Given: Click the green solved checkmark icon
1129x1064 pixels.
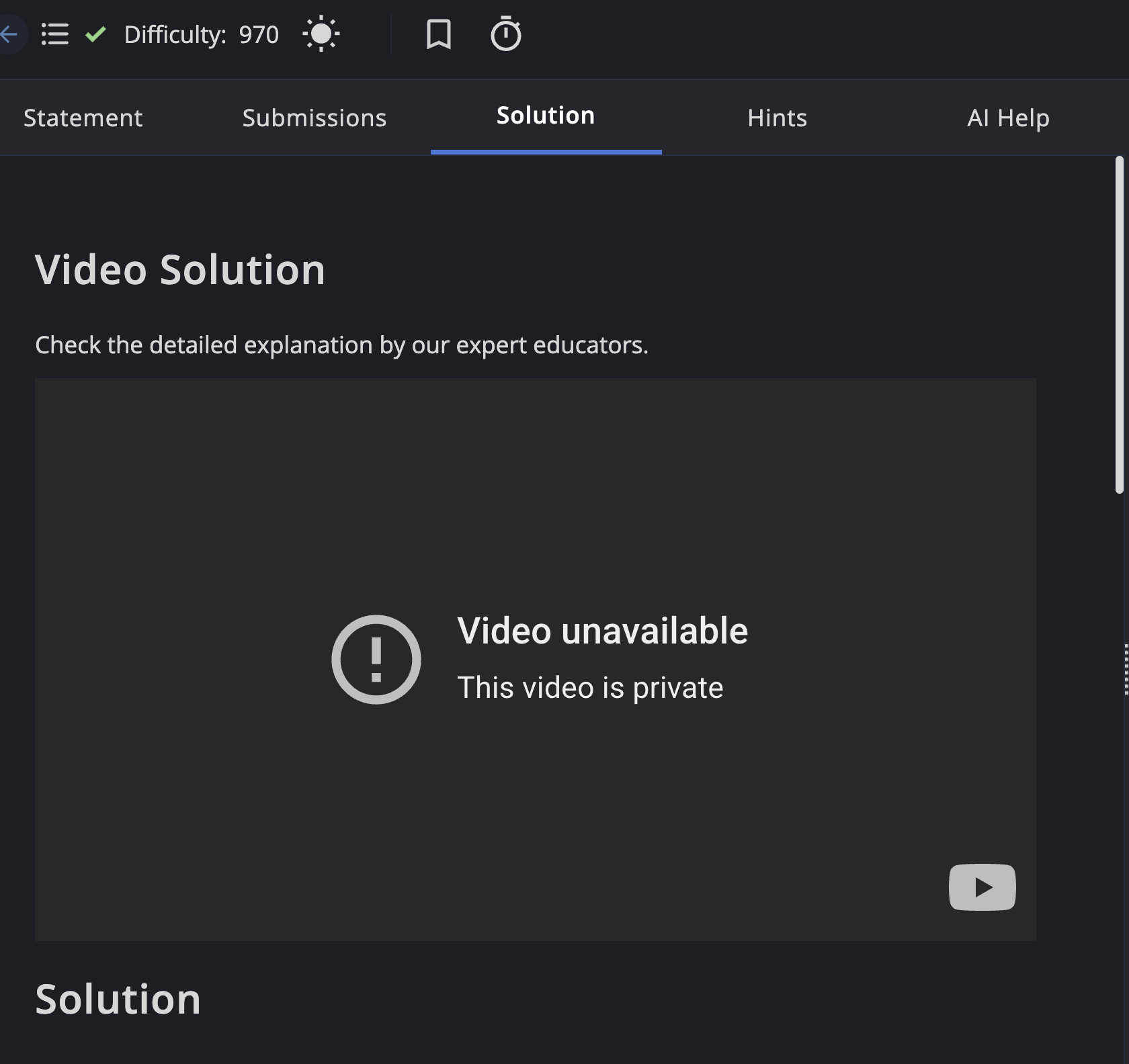Looking at the screenshot, I should (x=96, y=34).
